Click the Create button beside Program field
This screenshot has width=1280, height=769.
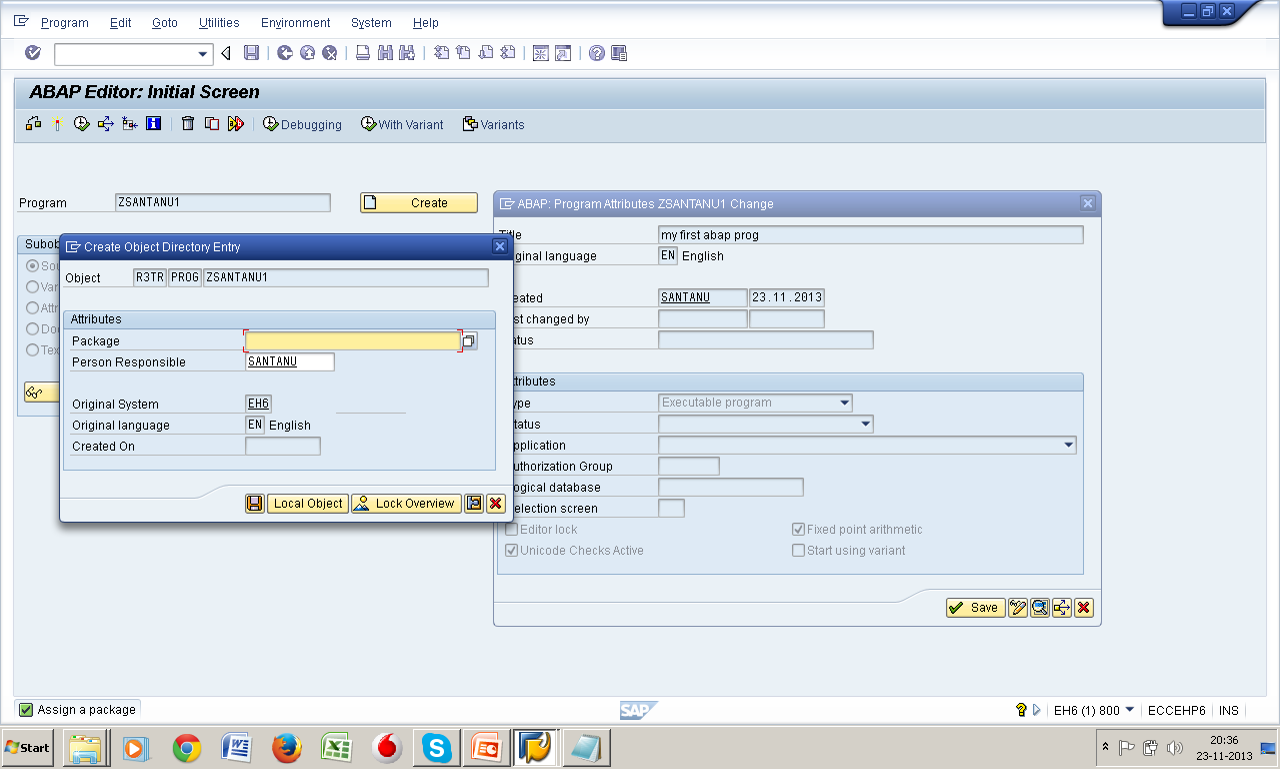point(419,203)
